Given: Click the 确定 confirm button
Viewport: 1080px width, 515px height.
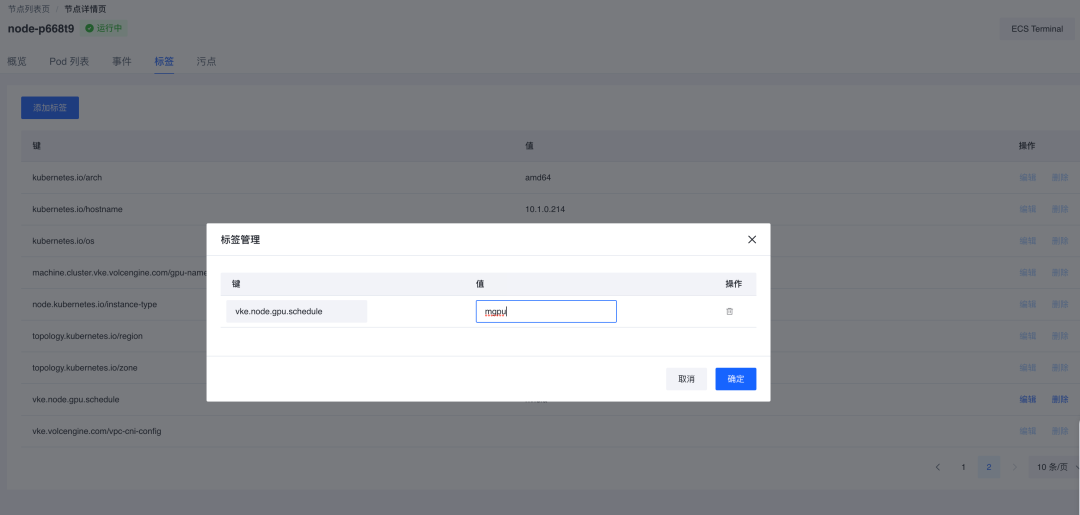Looking at the screenshot, I should 735,379.
